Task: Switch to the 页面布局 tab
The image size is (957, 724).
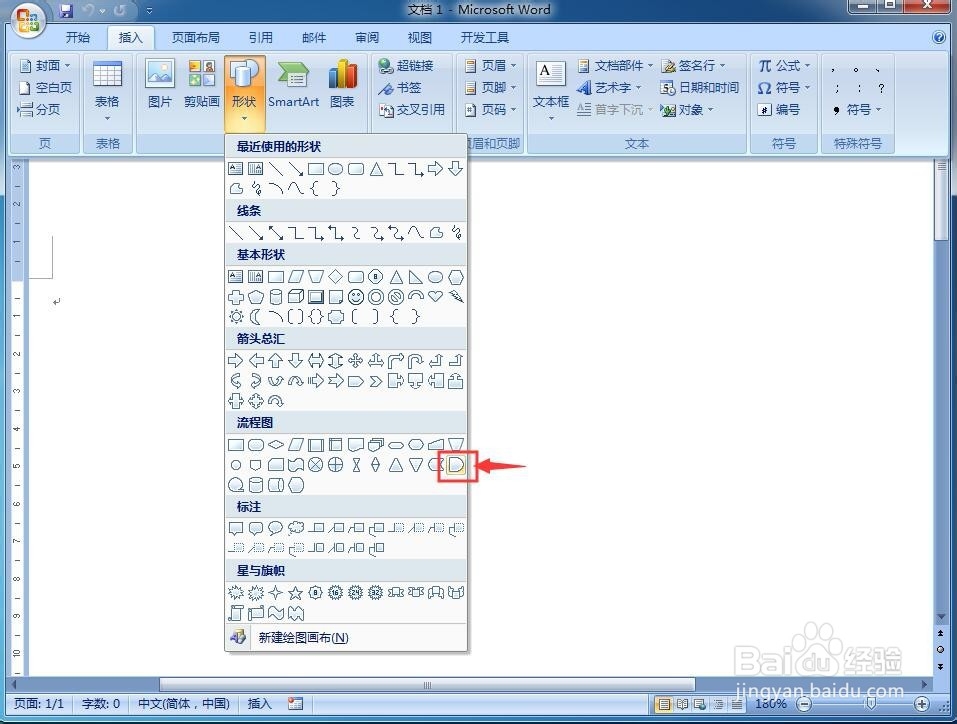Action: (195, 38)
